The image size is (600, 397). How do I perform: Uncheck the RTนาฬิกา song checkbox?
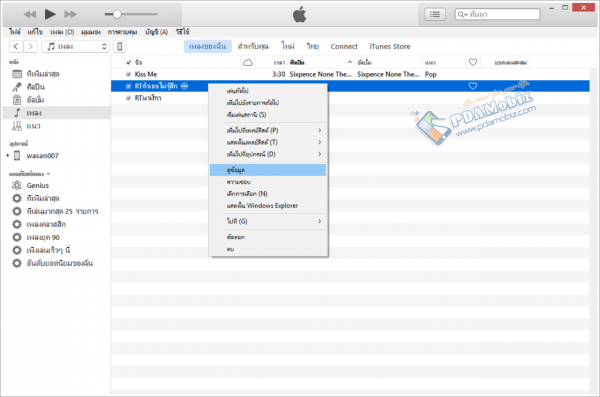[128, 98]
